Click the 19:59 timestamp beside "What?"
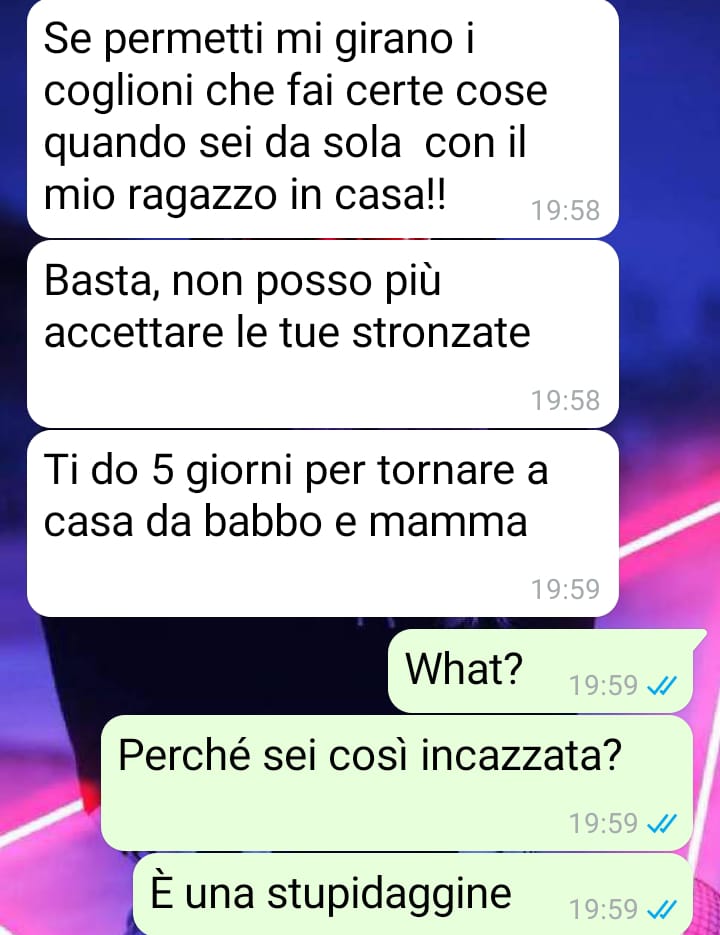The height and width of the screenshot is (935, 720). coord(604,686)
